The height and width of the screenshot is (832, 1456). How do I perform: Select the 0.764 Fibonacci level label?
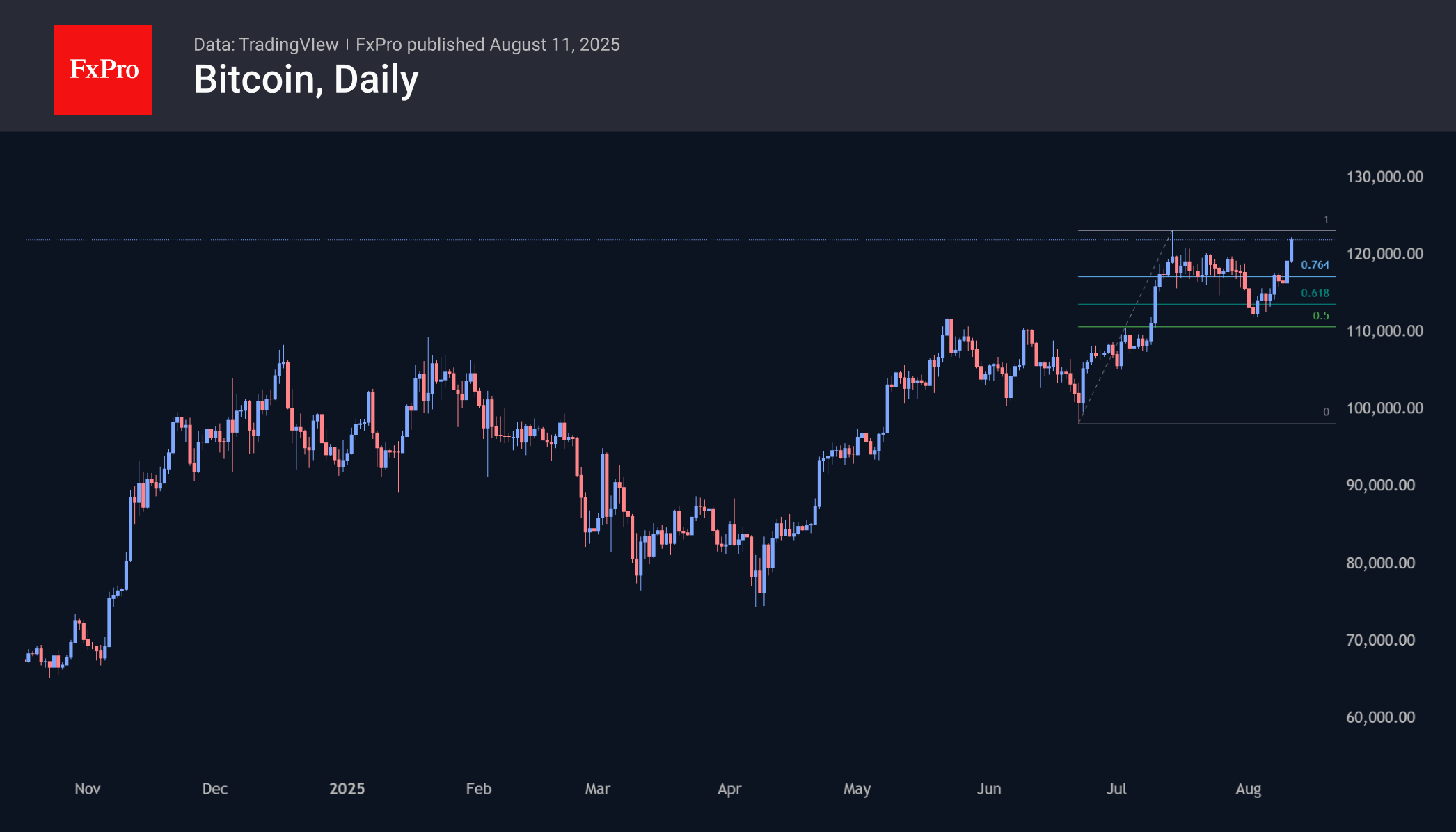1315,265
